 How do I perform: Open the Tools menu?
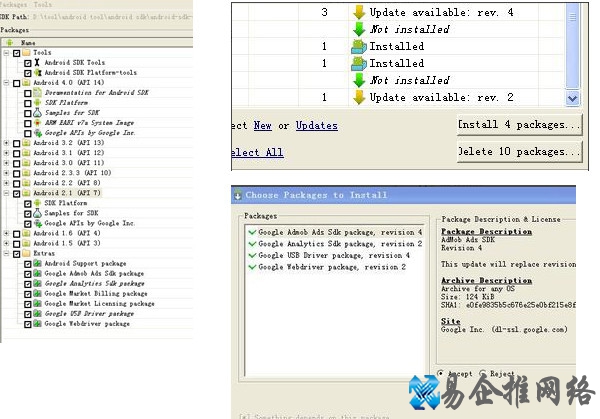pos(42,4)
